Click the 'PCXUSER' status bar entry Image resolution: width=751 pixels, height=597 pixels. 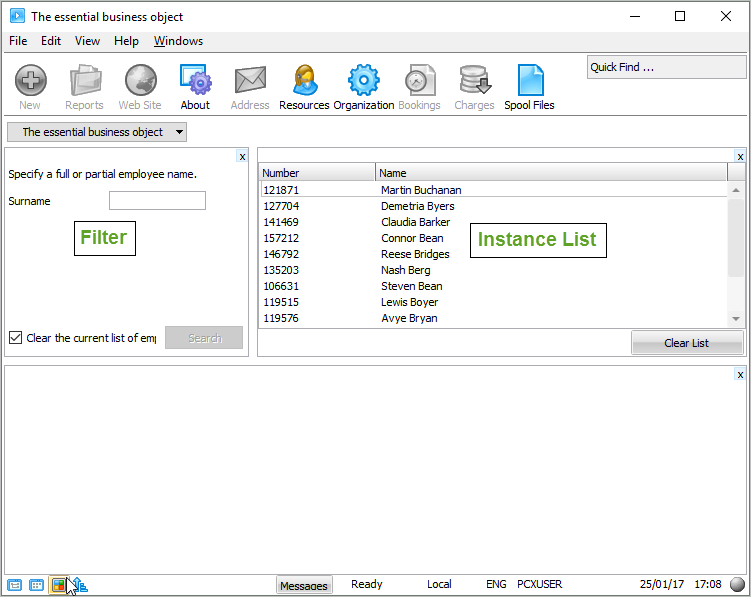pos(540,584)
